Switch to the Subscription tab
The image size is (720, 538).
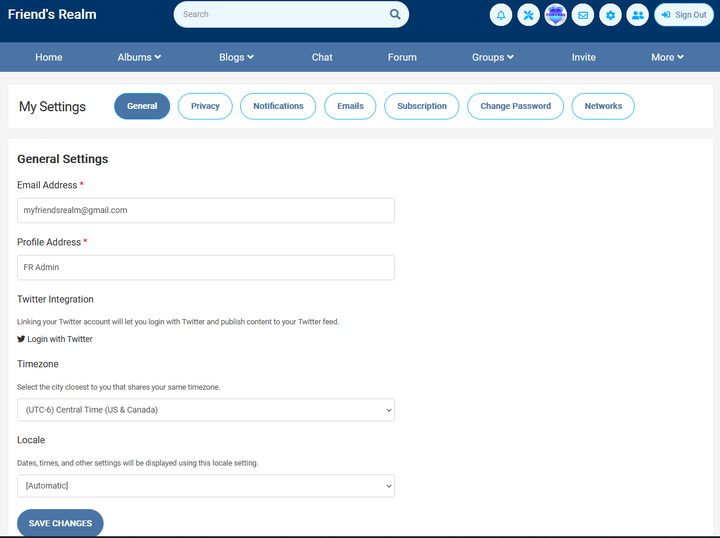pyautogui.click(x=422, y=106)
